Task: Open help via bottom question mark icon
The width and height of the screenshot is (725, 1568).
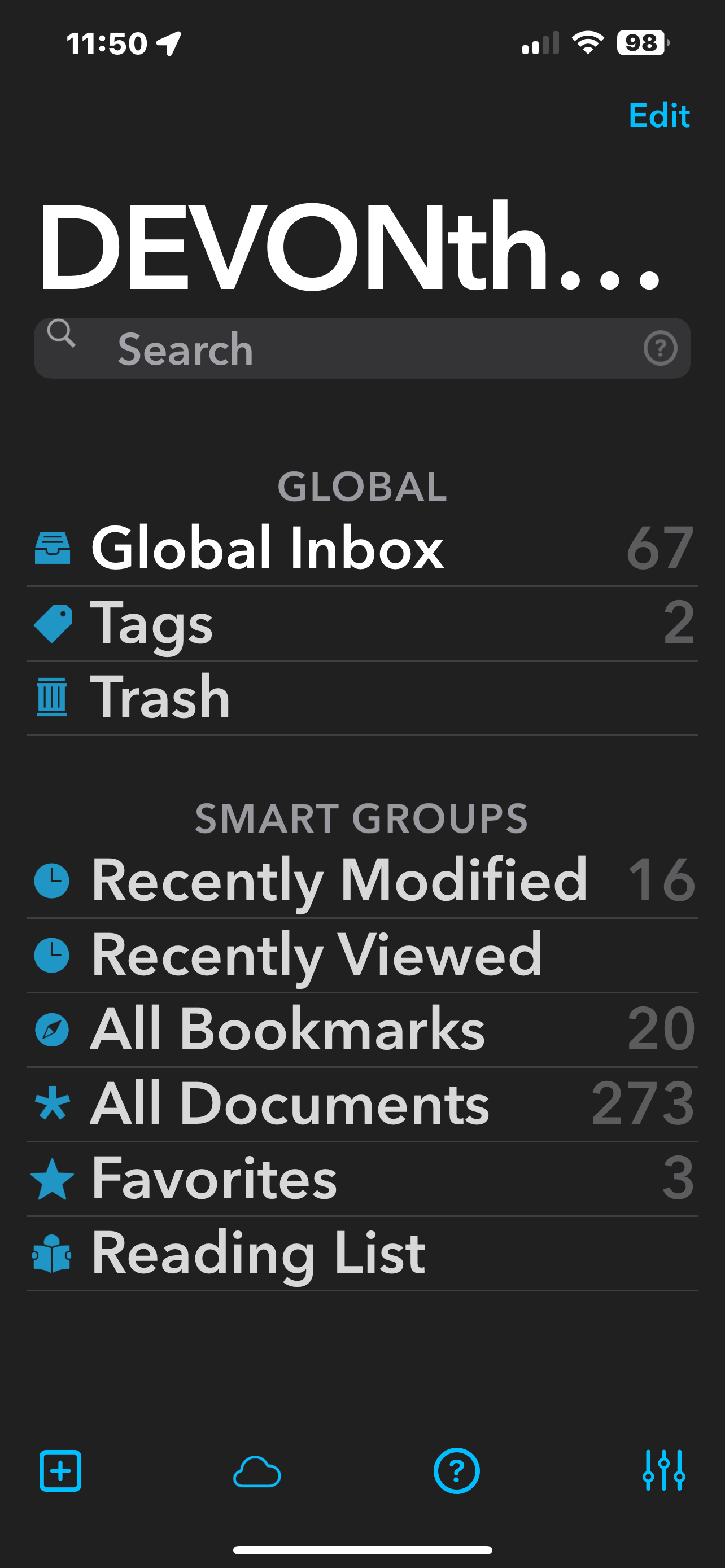Action: pos(456,1471)
